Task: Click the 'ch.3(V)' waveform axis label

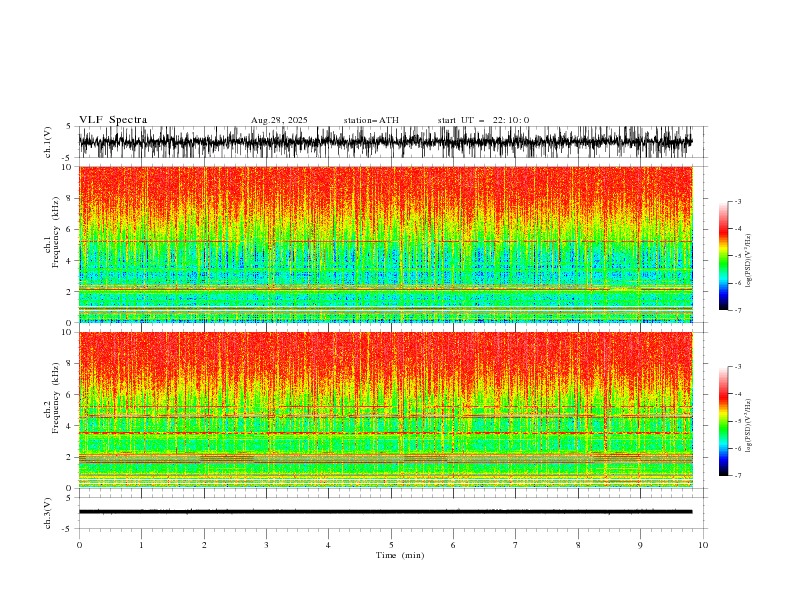Action: pos(48,513)
